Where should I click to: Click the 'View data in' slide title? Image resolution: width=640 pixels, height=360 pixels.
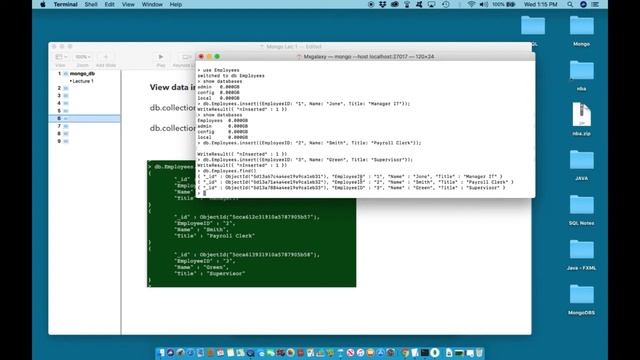pos(172,87)
